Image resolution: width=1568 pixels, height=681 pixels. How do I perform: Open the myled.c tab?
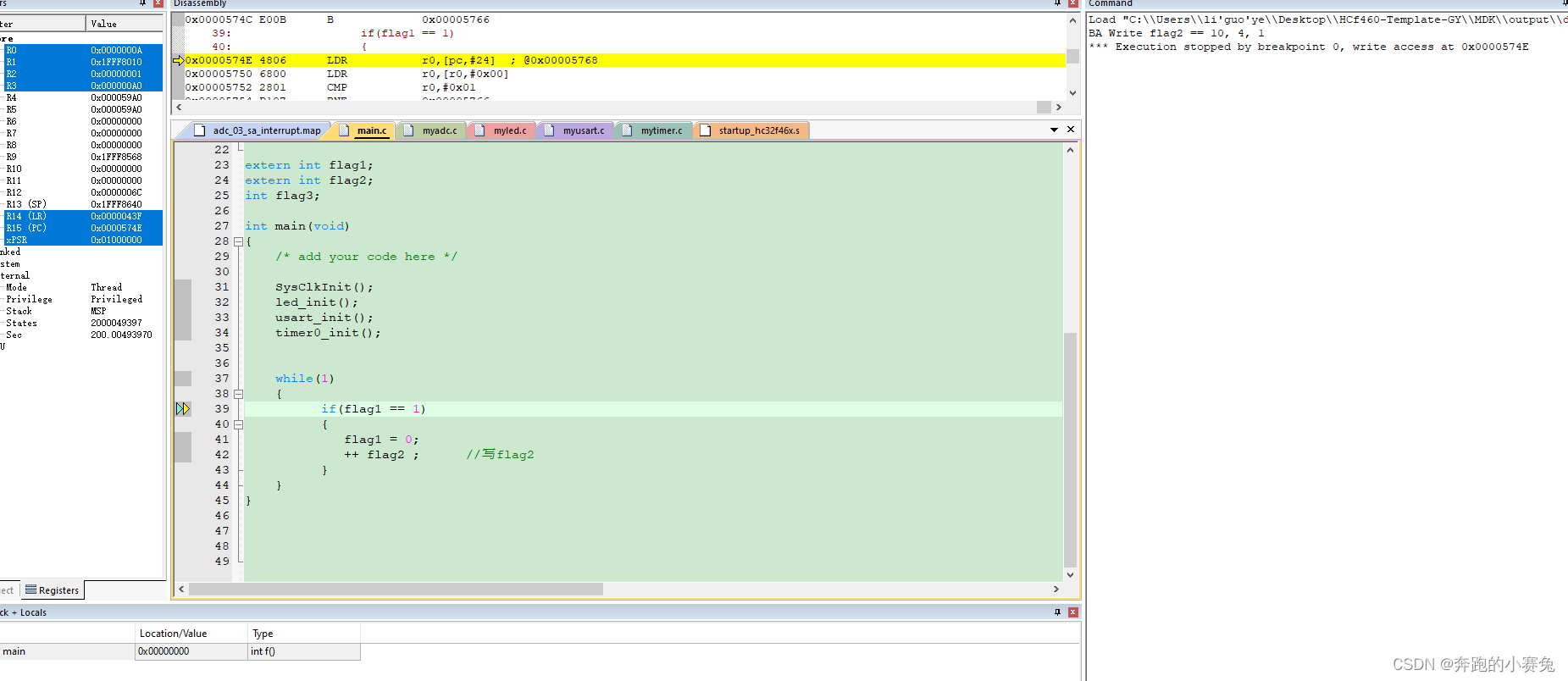(x=502, y=130)
